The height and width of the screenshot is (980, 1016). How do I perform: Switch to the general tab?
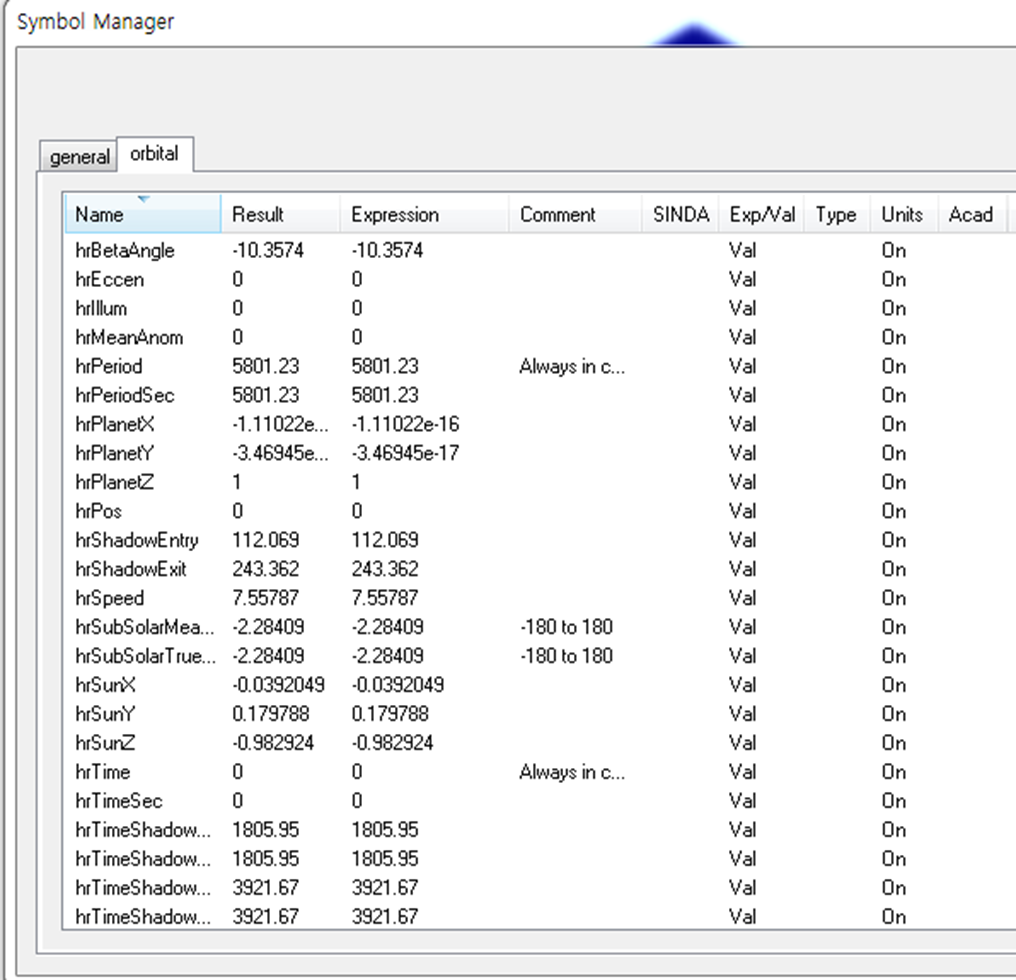click(x=78, y=156)
